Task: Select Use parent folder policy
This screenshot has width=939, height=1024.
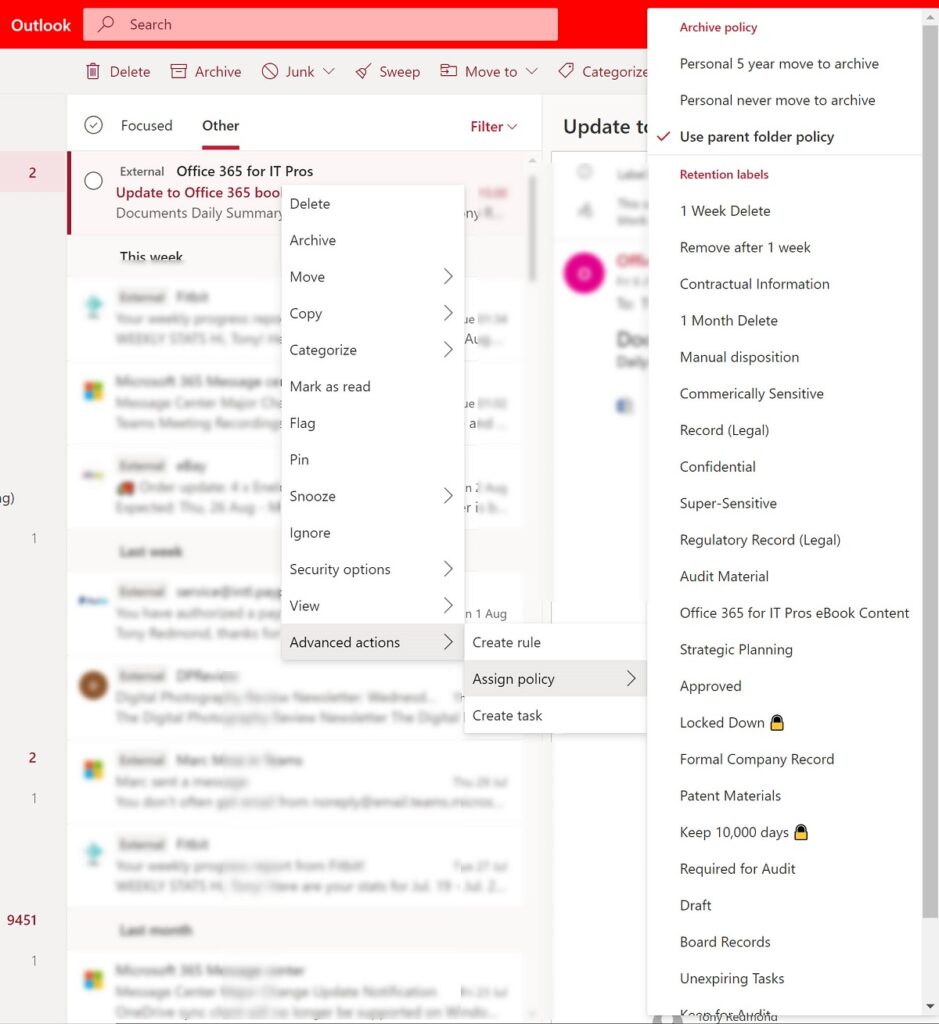Action: (784, 137)
